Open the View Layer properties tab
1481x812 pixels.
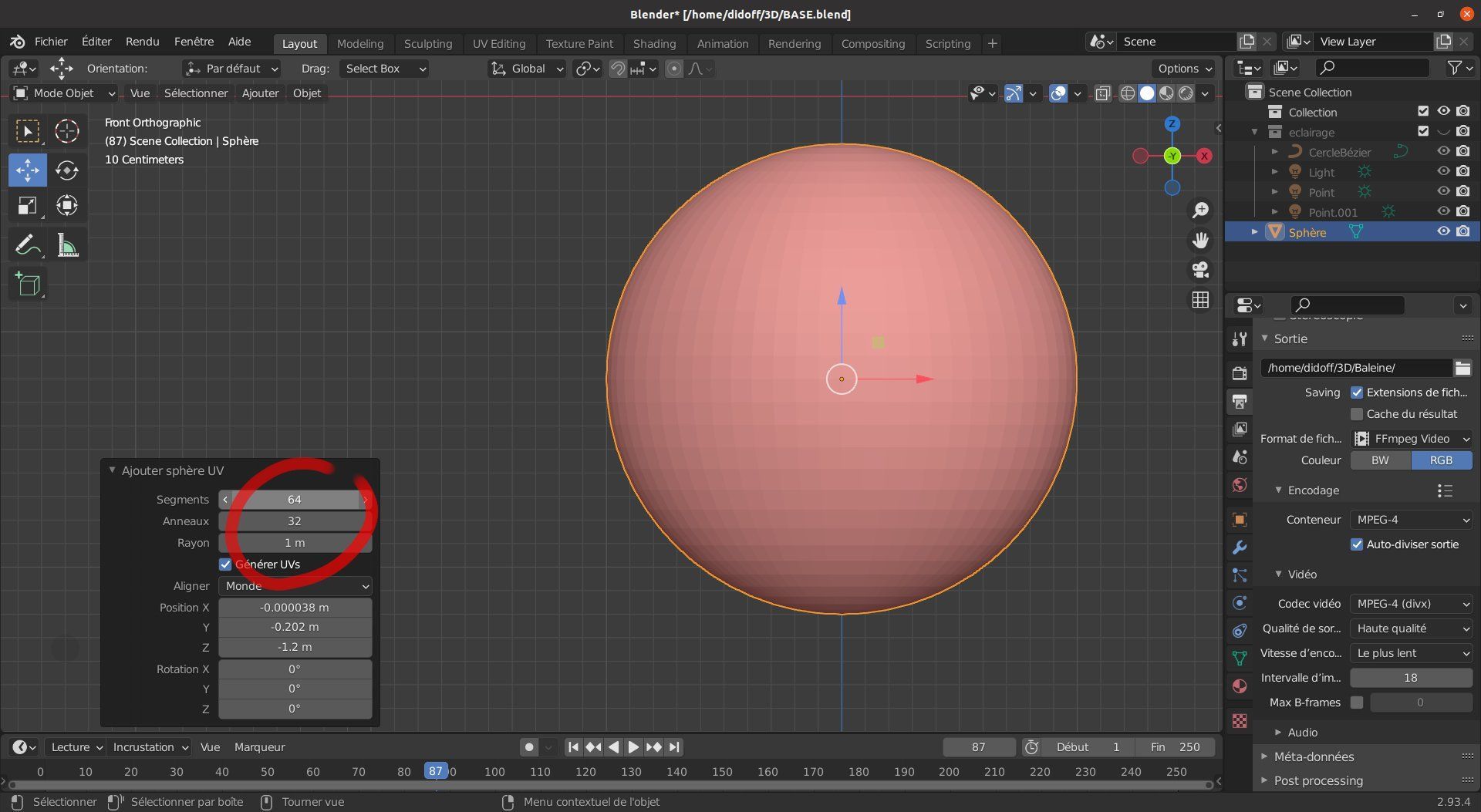(1240, 429)
